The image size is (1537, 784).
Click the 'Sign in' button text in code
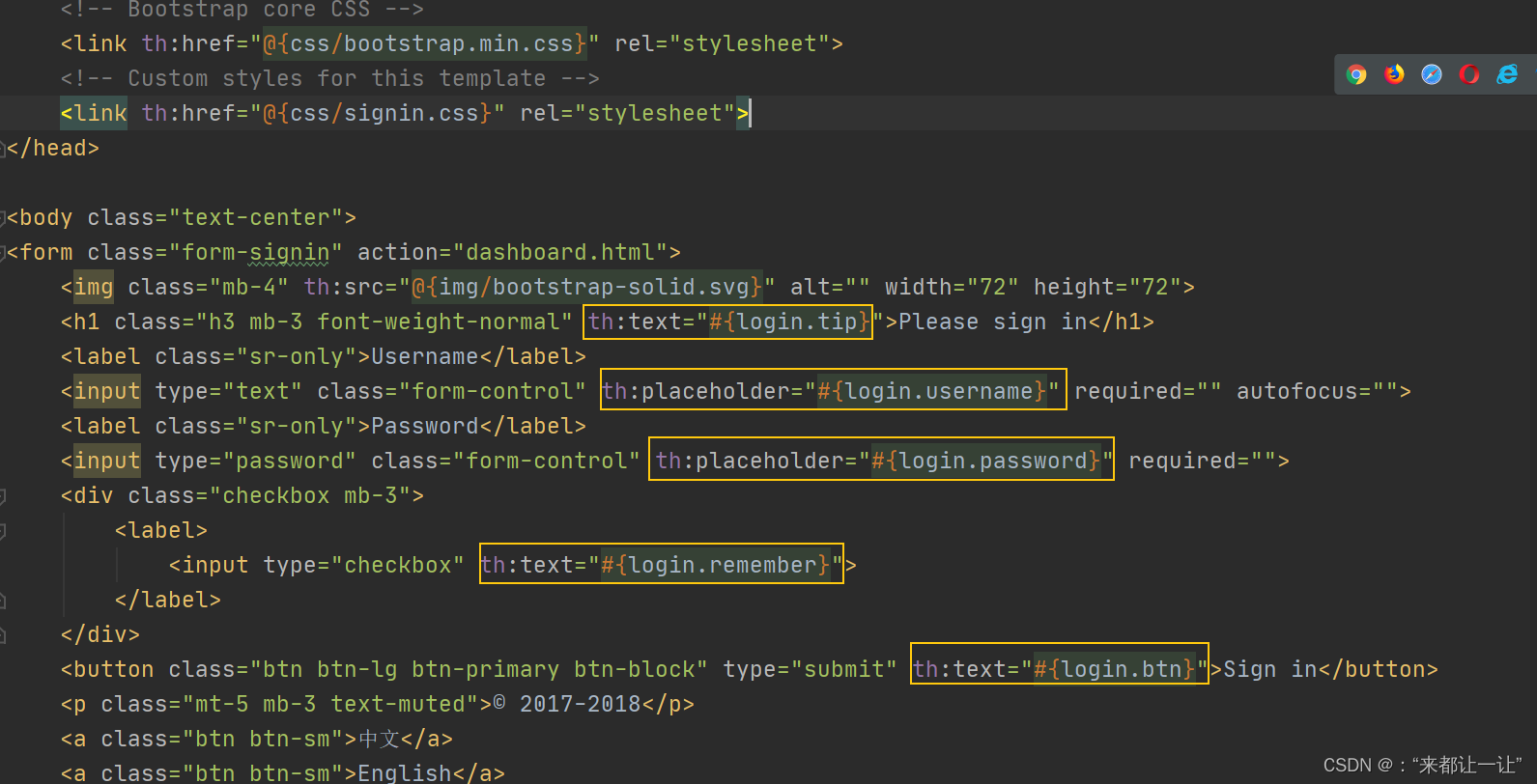(1270, 670)
